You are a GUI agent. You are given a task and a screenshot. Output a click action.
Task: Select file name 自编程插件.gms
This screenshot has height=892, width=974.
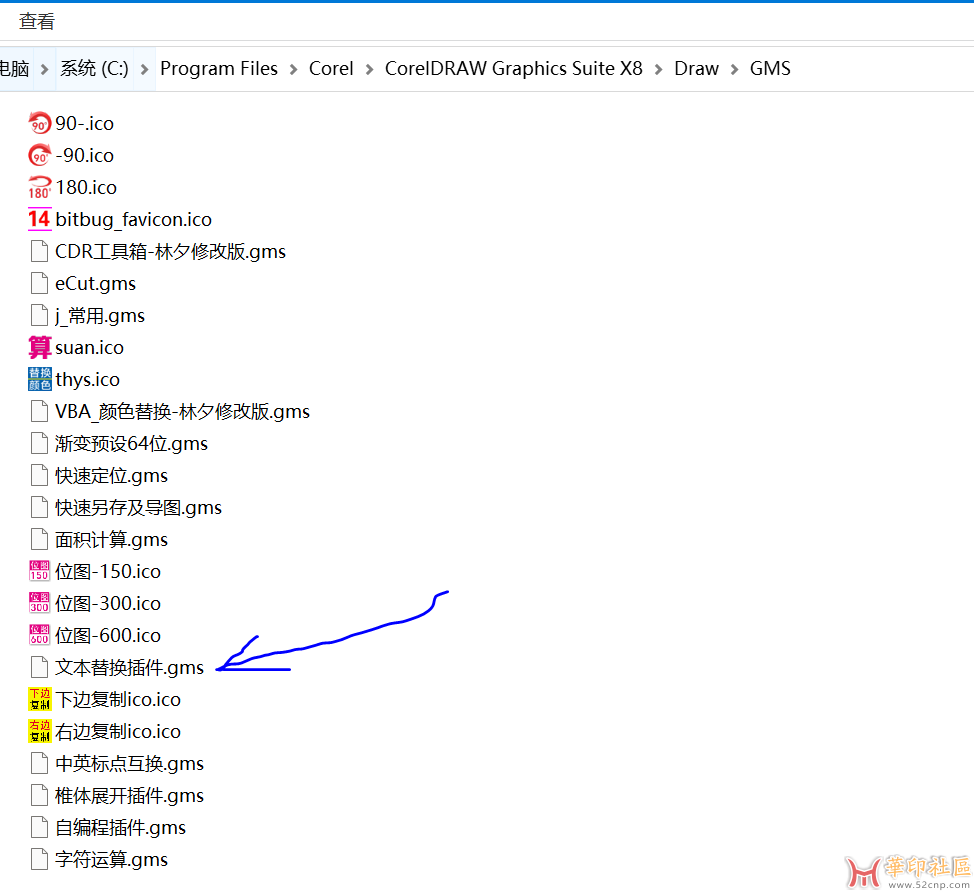(x=121, y=827)
